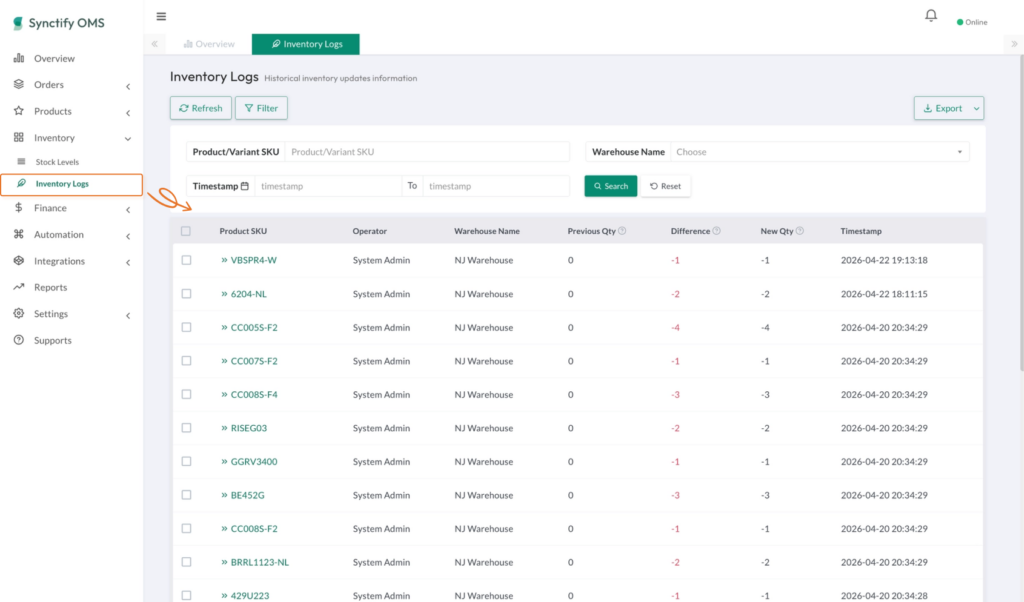
Task: Open the 429U223 SKU link
Action: tap(249, 595)
